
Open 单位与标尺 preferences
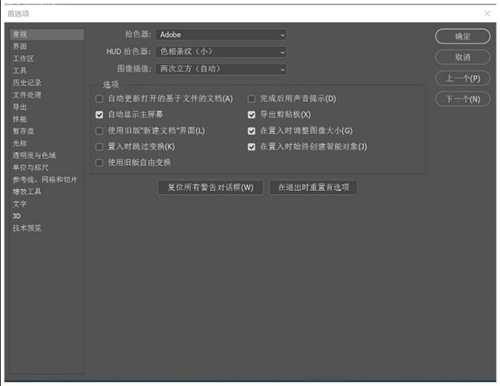31,168
